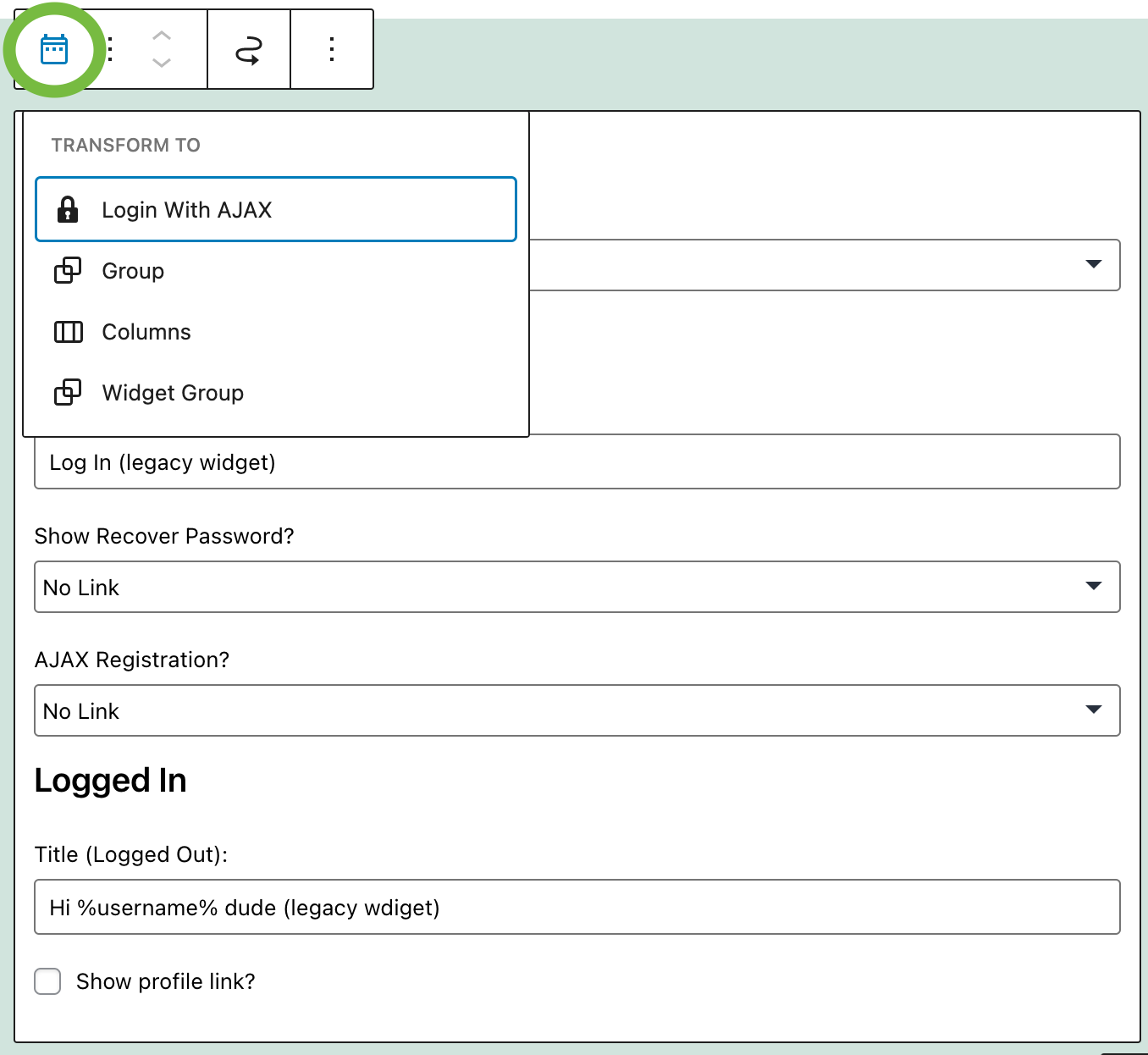Click the Log In (legacy widget) title field
The image size is (1148, 1055).
click(577, 462)
